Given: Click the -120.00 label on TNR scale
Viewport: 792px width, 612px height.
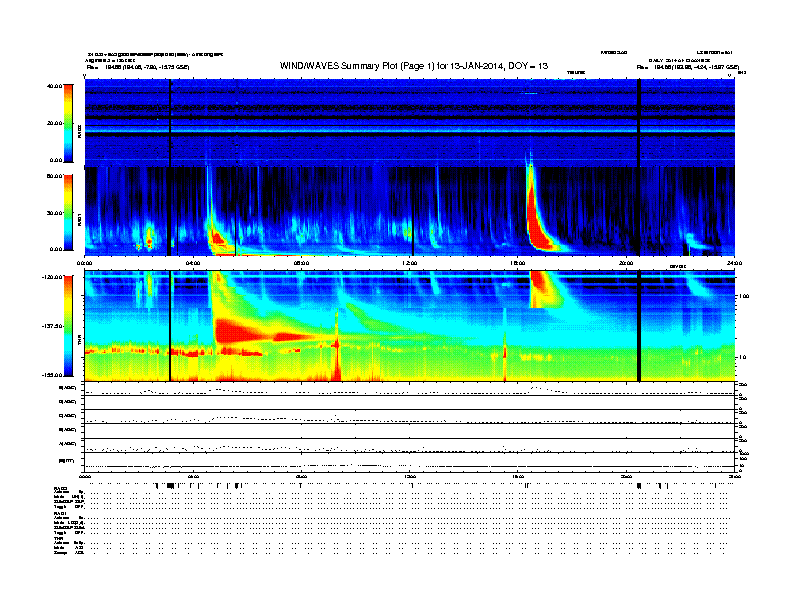Looking at the screenshot, I should point(52,277).
